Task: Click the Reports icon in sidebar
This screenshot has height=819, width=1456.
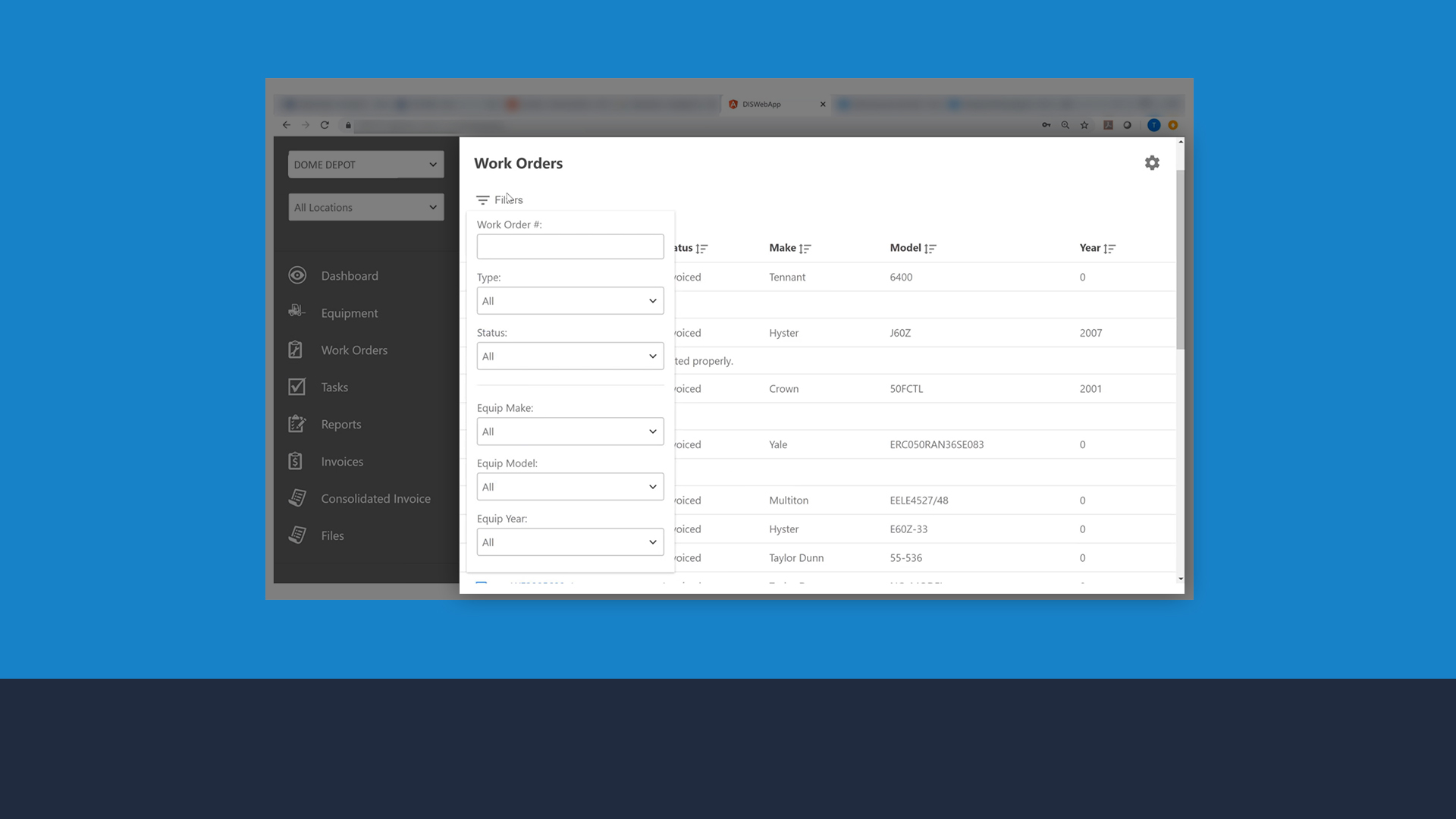Action: coord(297,424)
